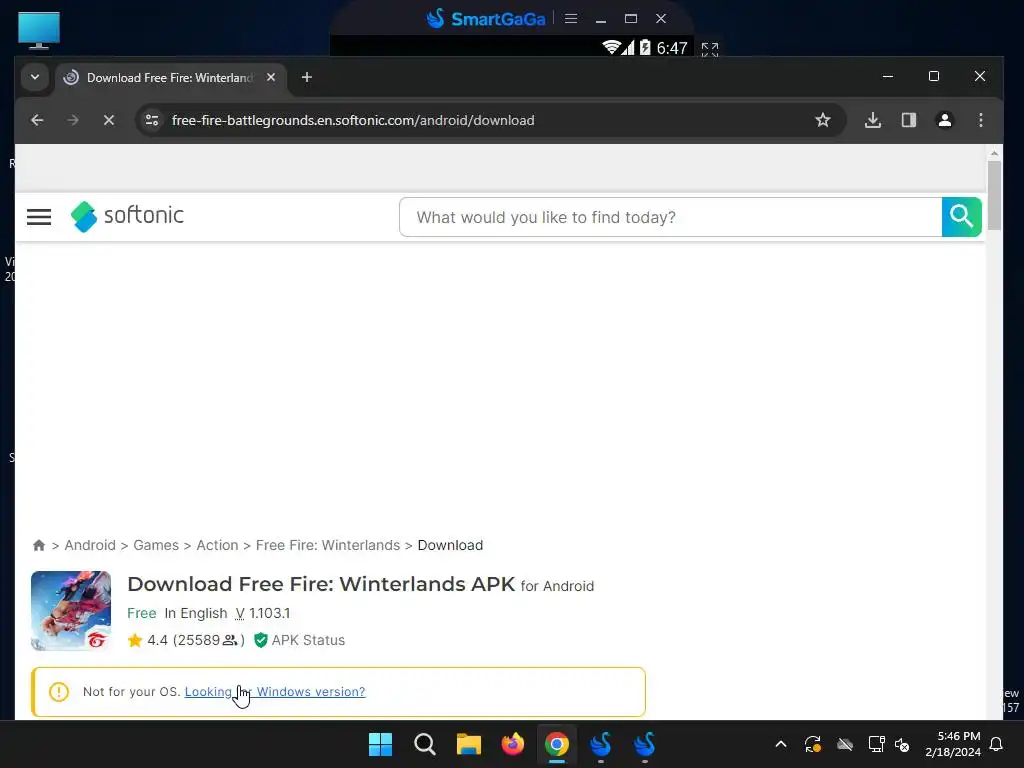Screen dimensions: 1024x768
Task: Open the notification bell
Action: (x=997, y=744)
